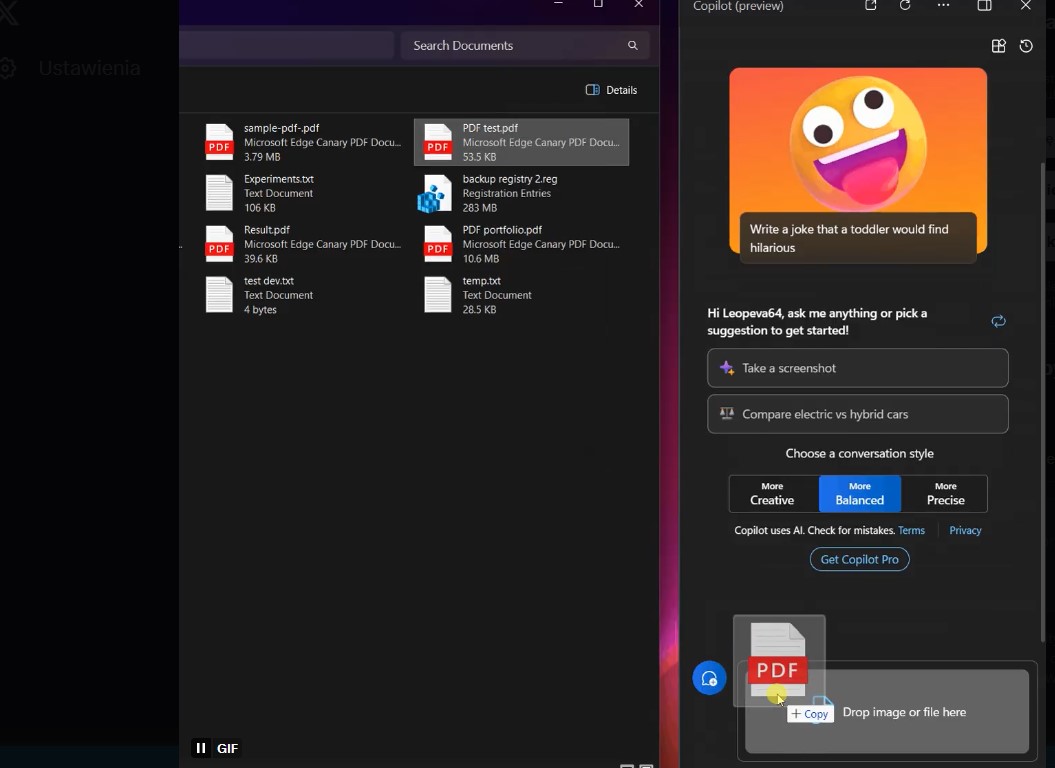Screen dimensions: 1055x768
Task: Open Copilot chat history
Action: 1026,46
